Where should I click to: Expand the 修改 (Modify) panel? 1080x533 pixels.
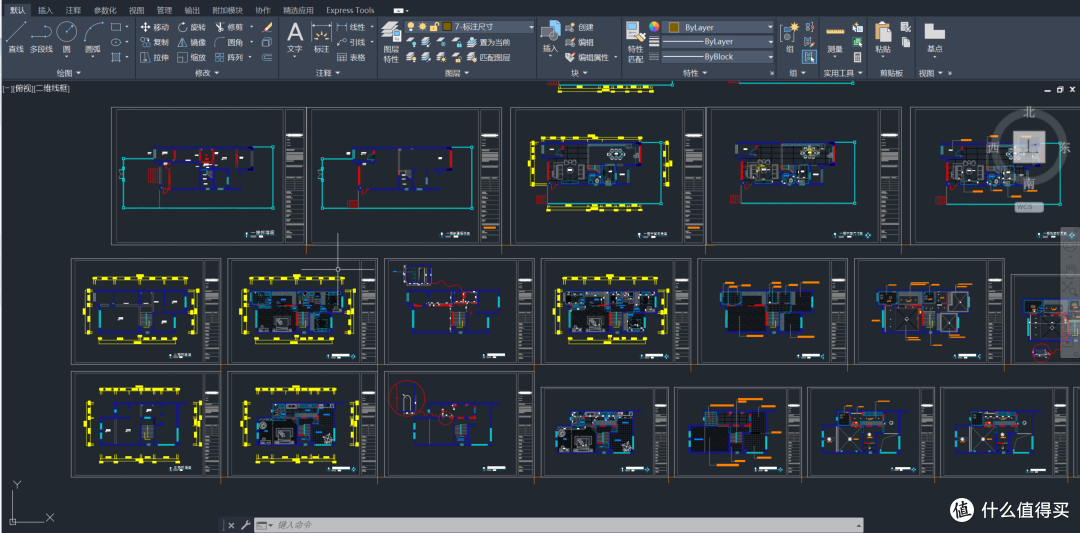pyautogui.click(x=207, y=72)
